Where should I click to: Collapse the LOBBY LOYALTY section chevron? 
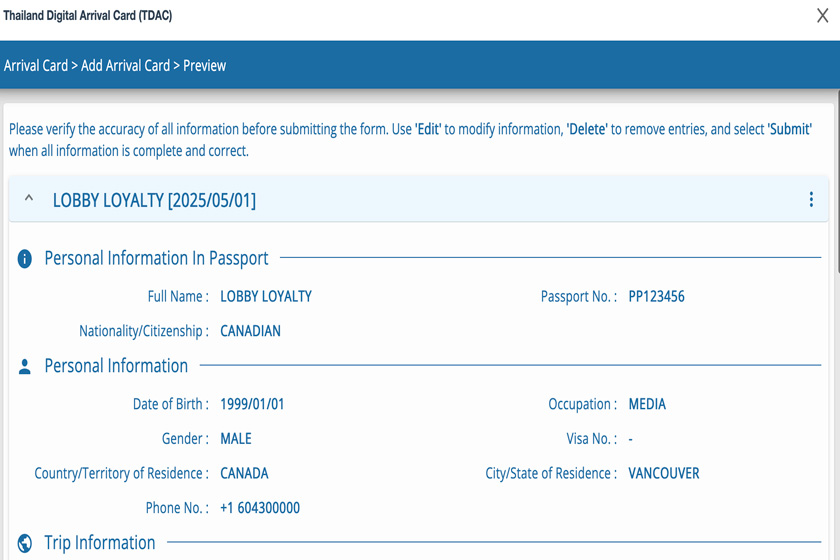29,200
